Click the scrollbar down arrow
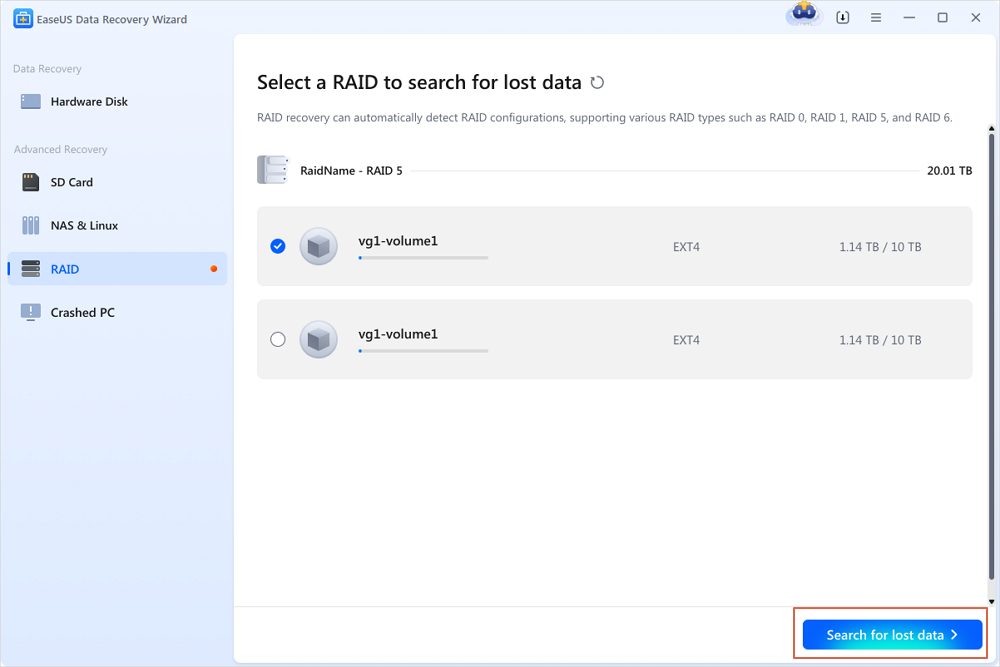Screen dimensions: 1000x667 pyautogui.click(x=991, y=601)
